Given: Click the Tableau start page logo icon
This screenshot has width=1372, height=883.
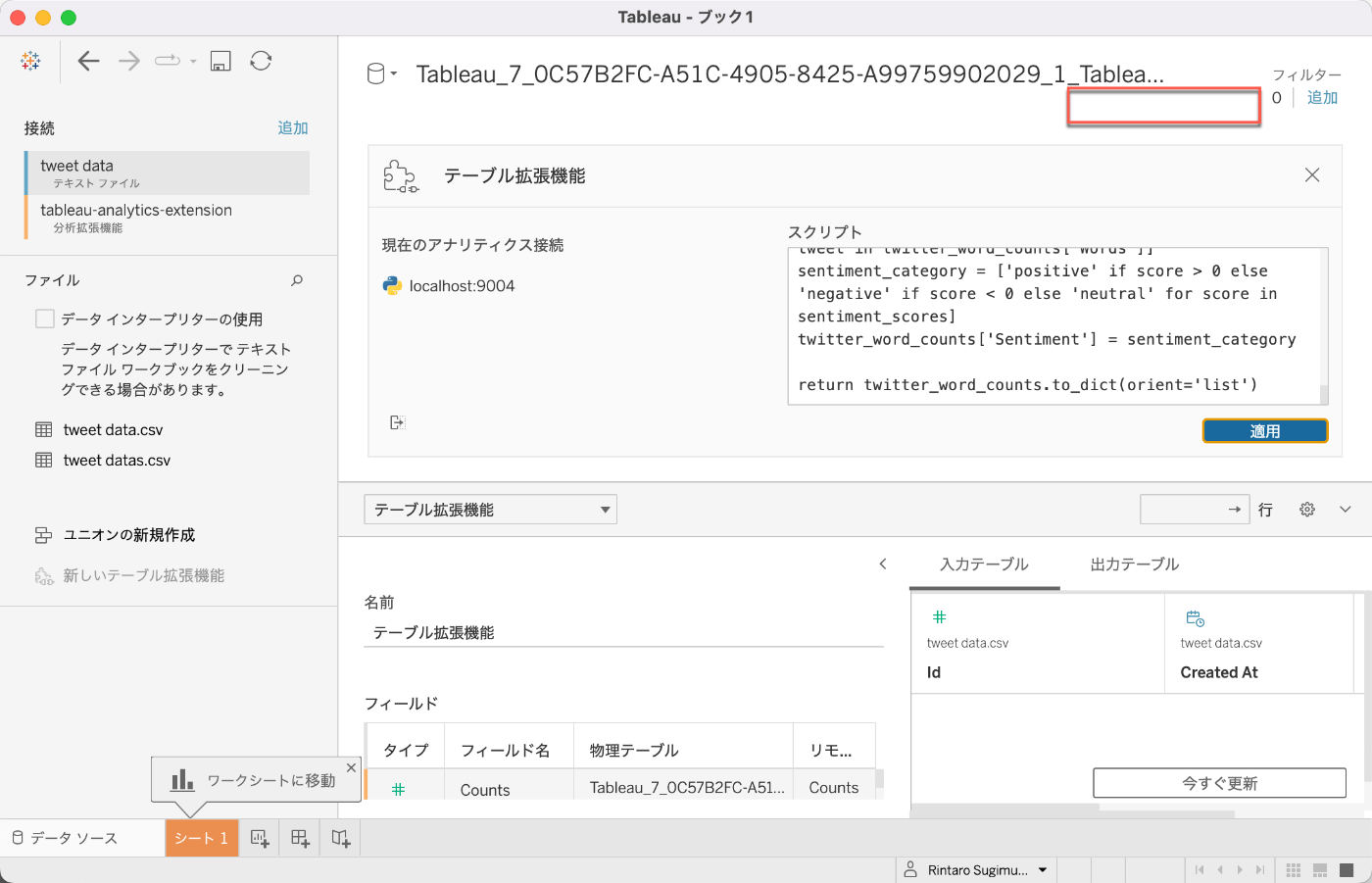Looking at the screenshot, I should pos(30,61).
